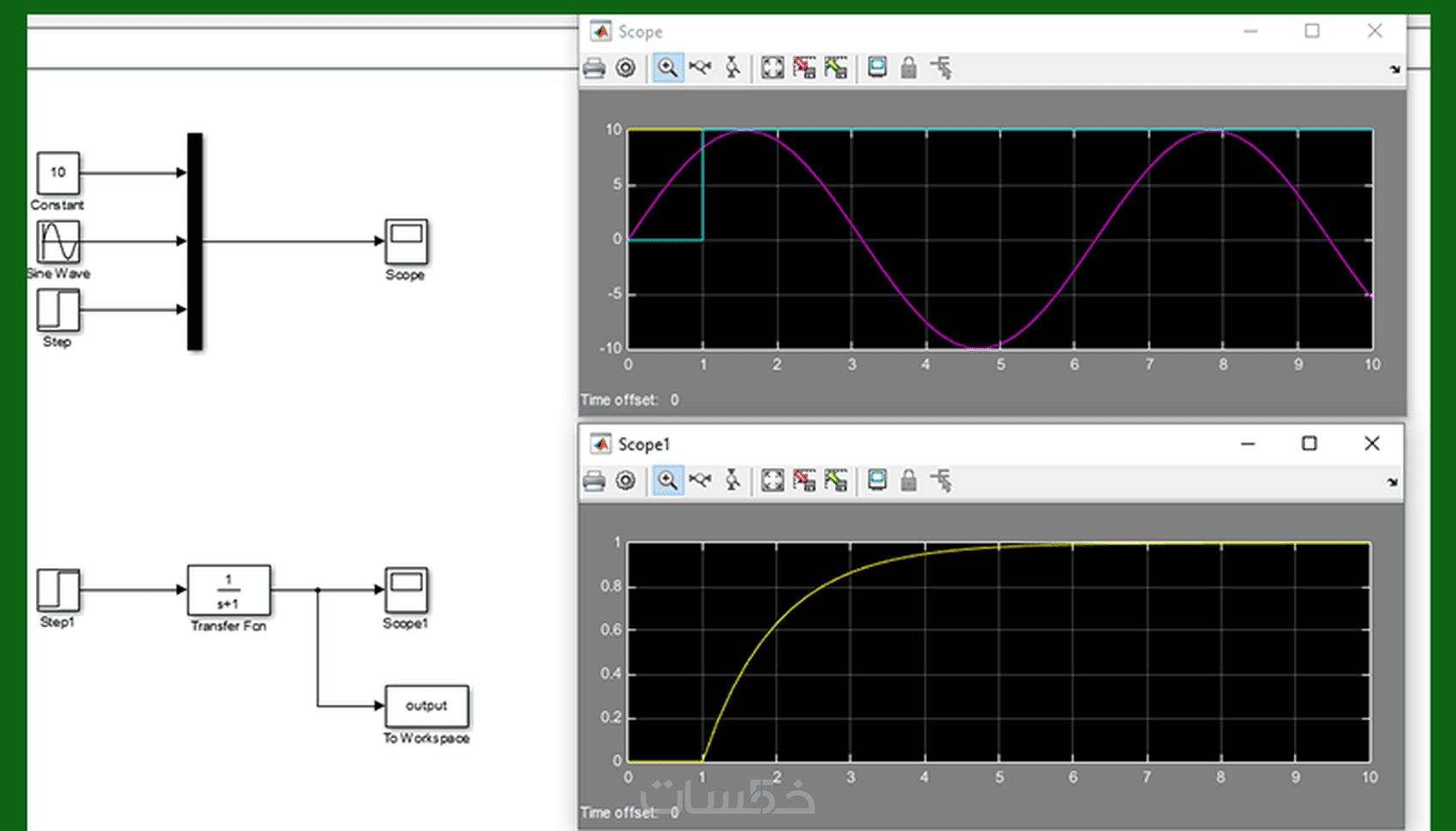Screen dimensions: 1456x831
Task: Close the Scope1 window
Action: pyautogui.click(x=1372, y=443)
